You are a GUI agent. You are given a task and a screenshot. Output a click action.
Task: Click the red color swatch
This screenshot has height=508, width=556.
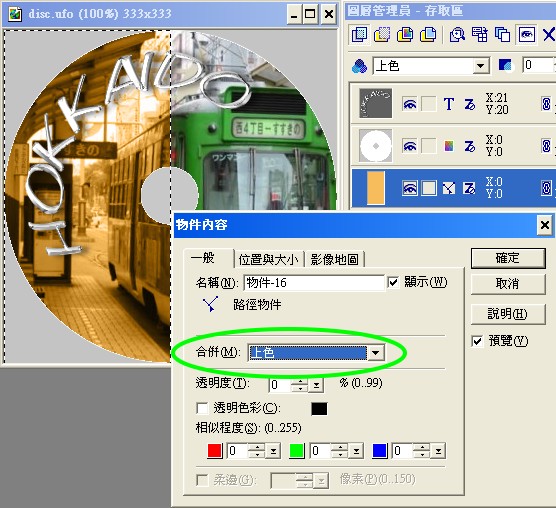point(215,451)
